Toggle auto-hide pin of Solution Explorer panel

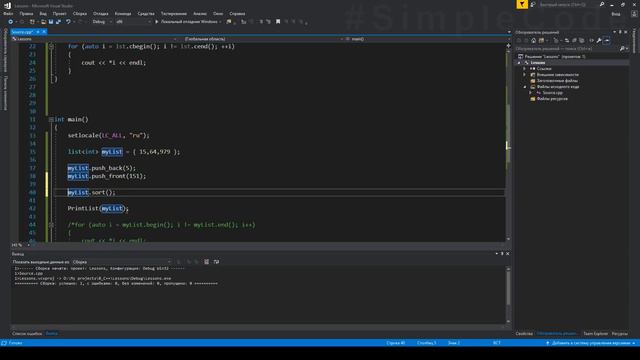coord(620,32)
